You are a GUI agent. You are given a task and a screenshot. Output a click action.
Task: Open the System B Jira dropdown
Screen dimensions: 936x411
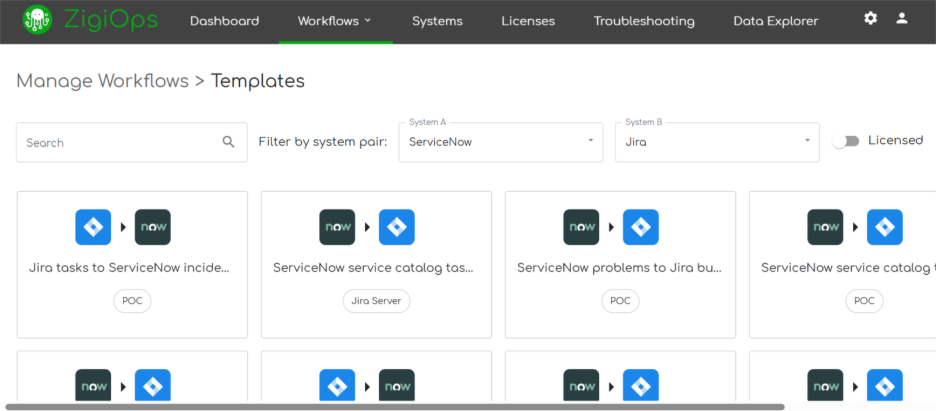[717, 142]
